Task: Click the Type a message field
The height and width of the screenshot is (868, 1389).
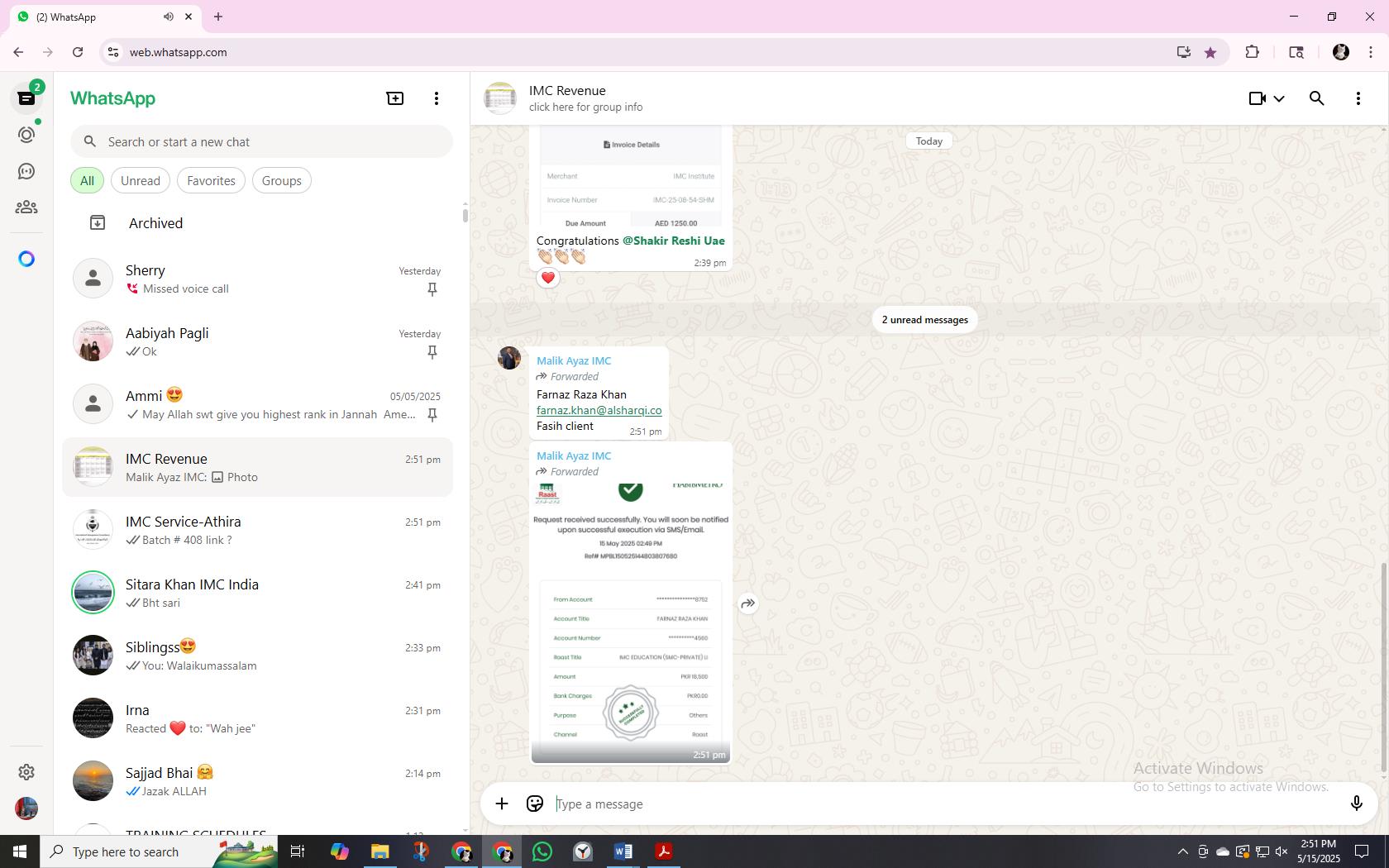Action: (x=947, y=804)
